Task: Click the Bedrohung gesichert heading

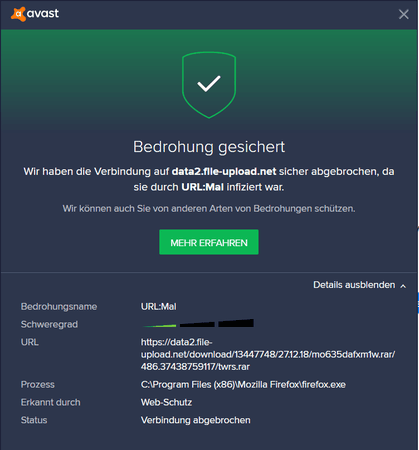Action: tap(209, 147)
